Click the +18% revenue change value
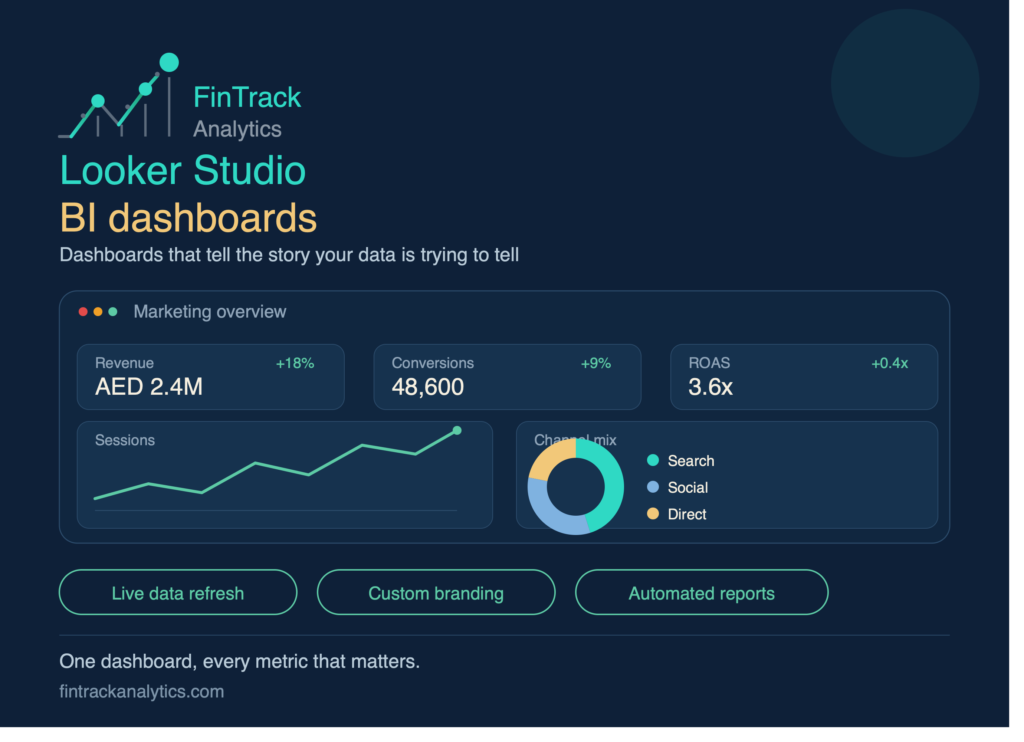The image size is (1024, 742). tap(295, 364)
